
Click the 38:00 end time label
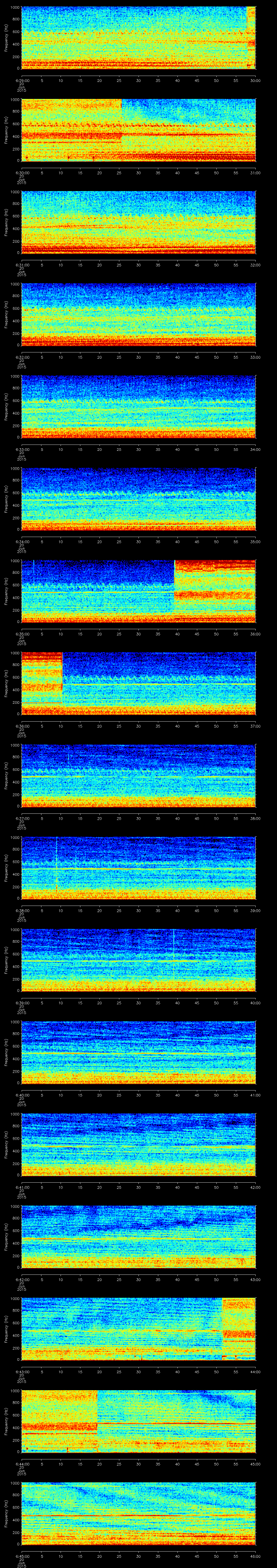point(256,818)
